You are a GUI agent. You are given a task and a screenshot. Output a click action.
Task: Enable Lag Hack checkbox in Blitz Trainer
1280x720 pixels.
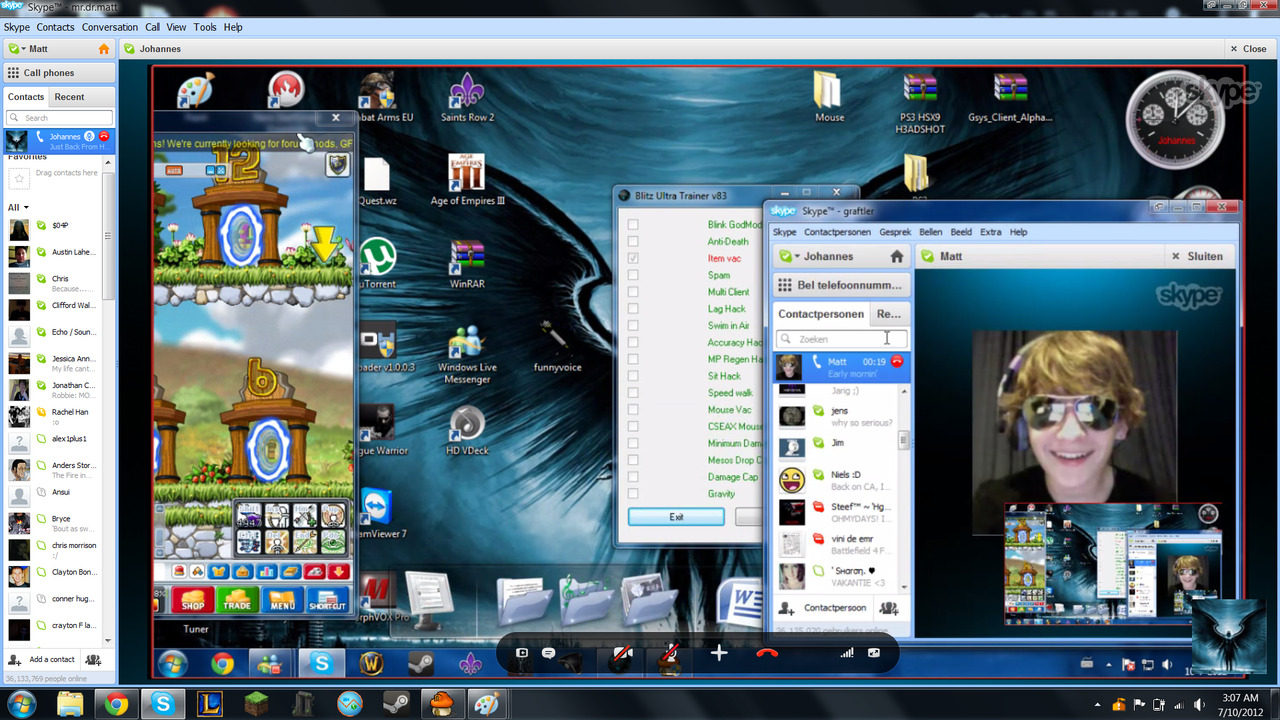[633, 309]
